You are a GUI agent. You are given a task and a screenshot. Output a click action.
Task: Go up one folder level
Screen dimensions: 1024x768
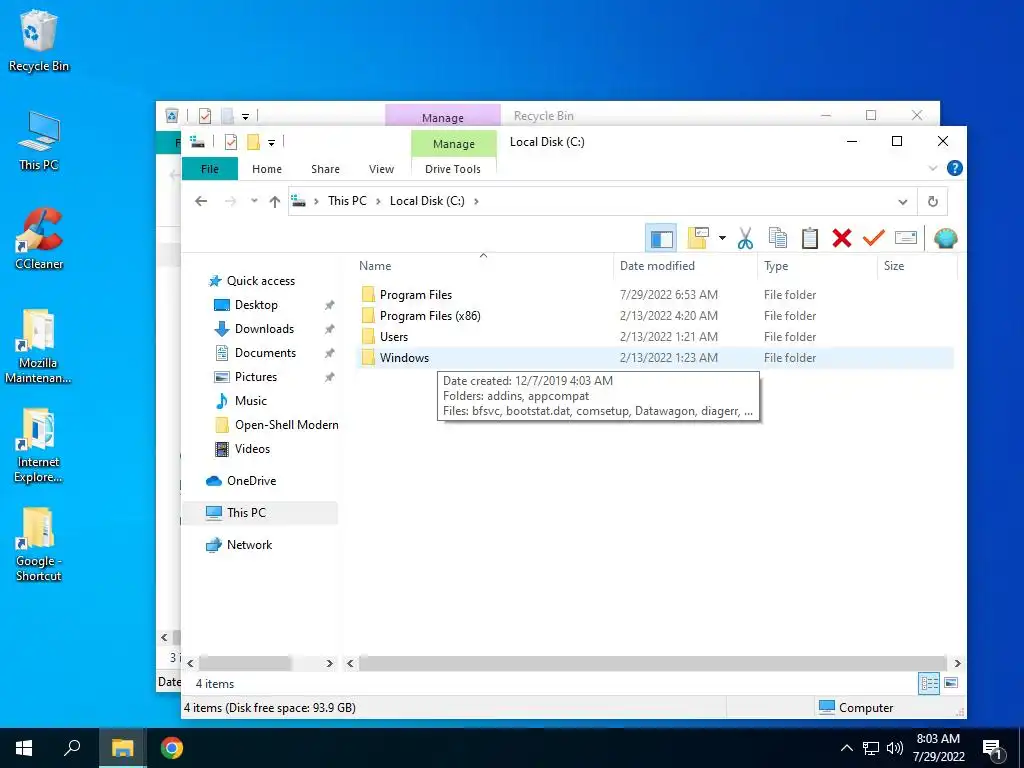coord(275,201)
